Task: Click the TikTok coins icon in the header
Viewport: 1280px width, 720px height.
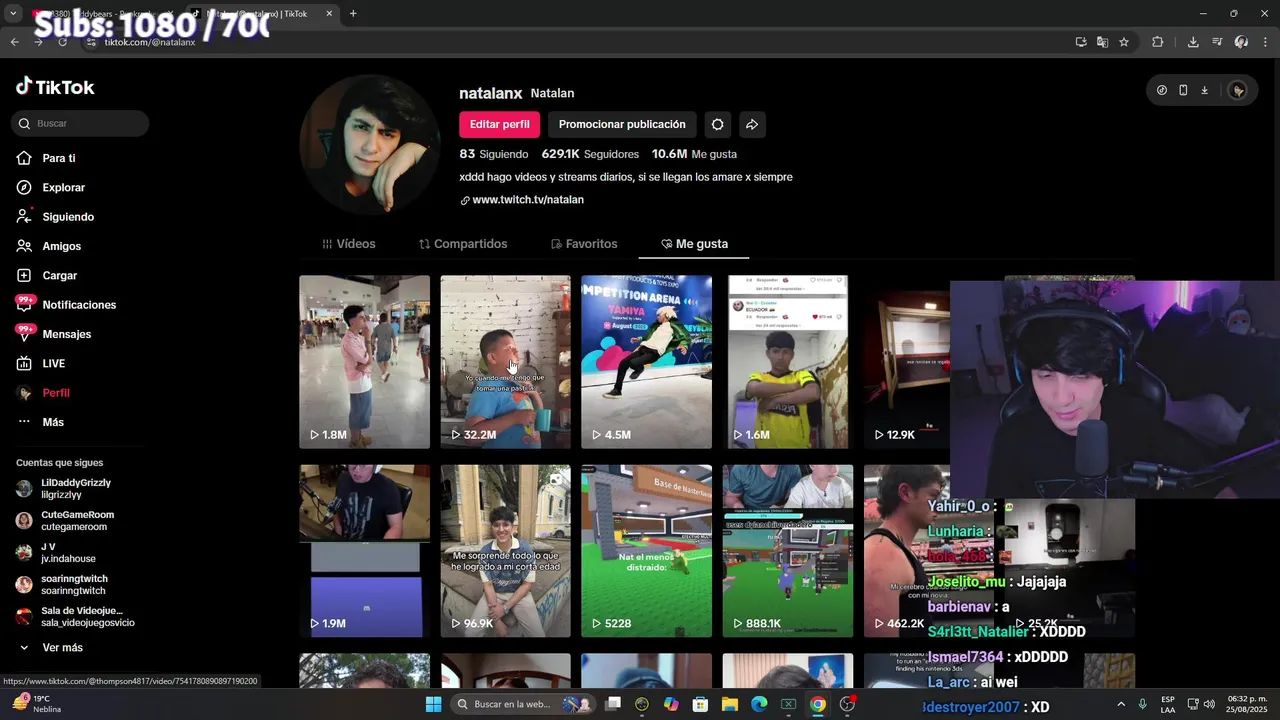Action: 1162,90
